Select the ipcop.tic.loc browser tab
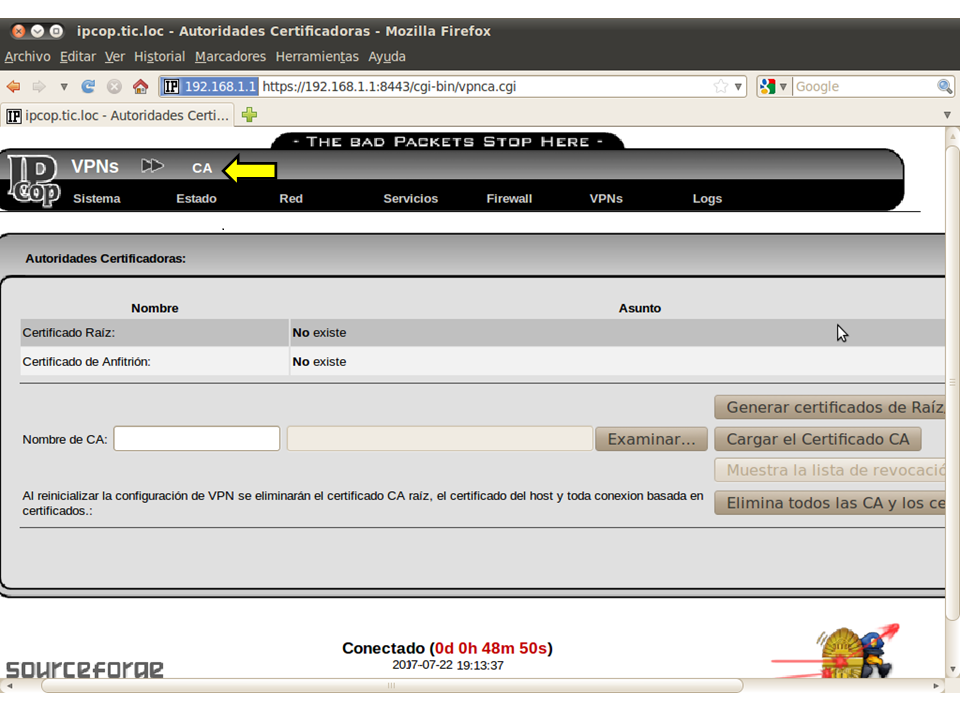The width and height of the screenshot is (960, 720). 118,115
